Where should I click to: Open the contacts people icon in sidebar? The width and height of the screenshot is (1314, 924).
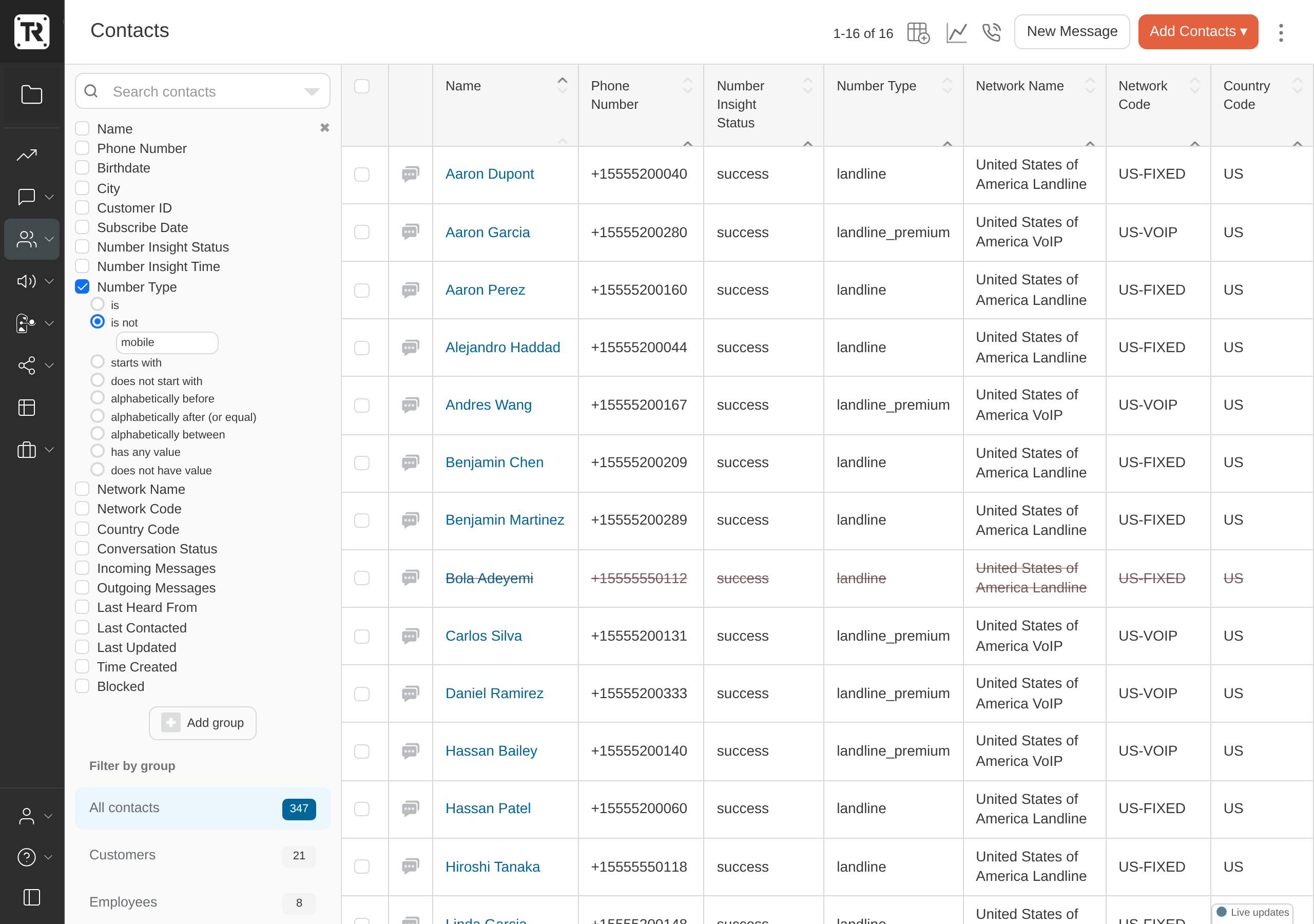(26, 239)
